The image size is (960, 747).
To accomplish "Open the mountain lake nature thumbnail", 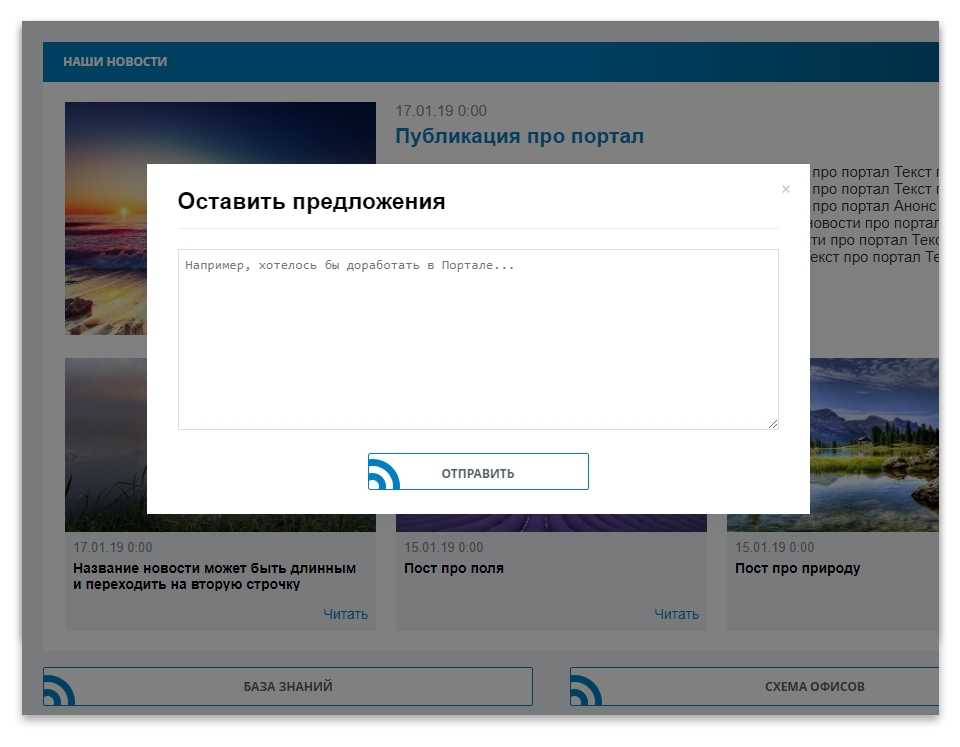I will click(874, 445).
